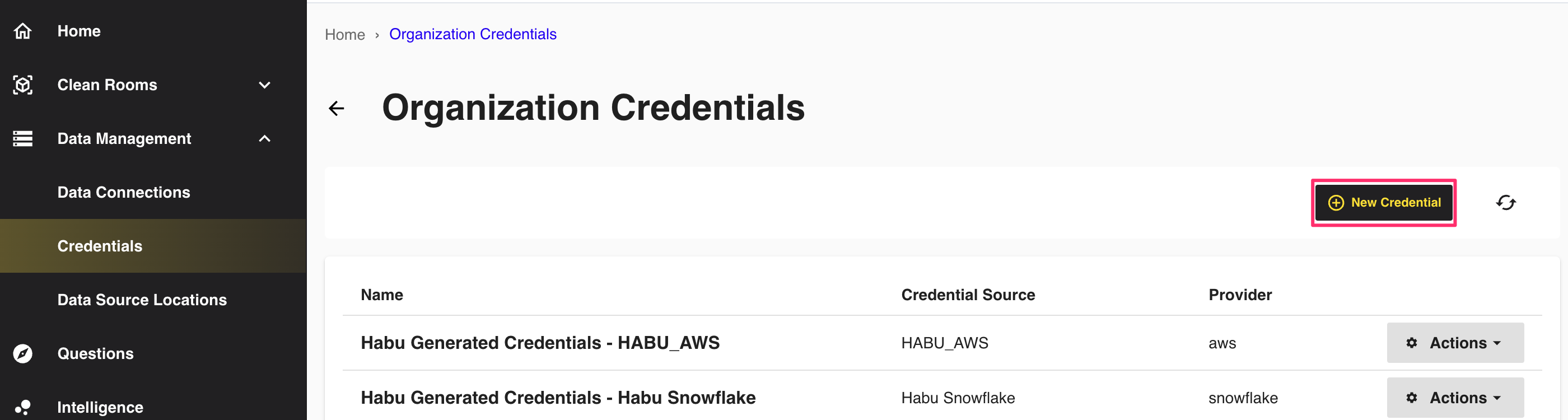Go to Data Source Locations
This screenshot has width=1568, height=420.
pos(142,300)
